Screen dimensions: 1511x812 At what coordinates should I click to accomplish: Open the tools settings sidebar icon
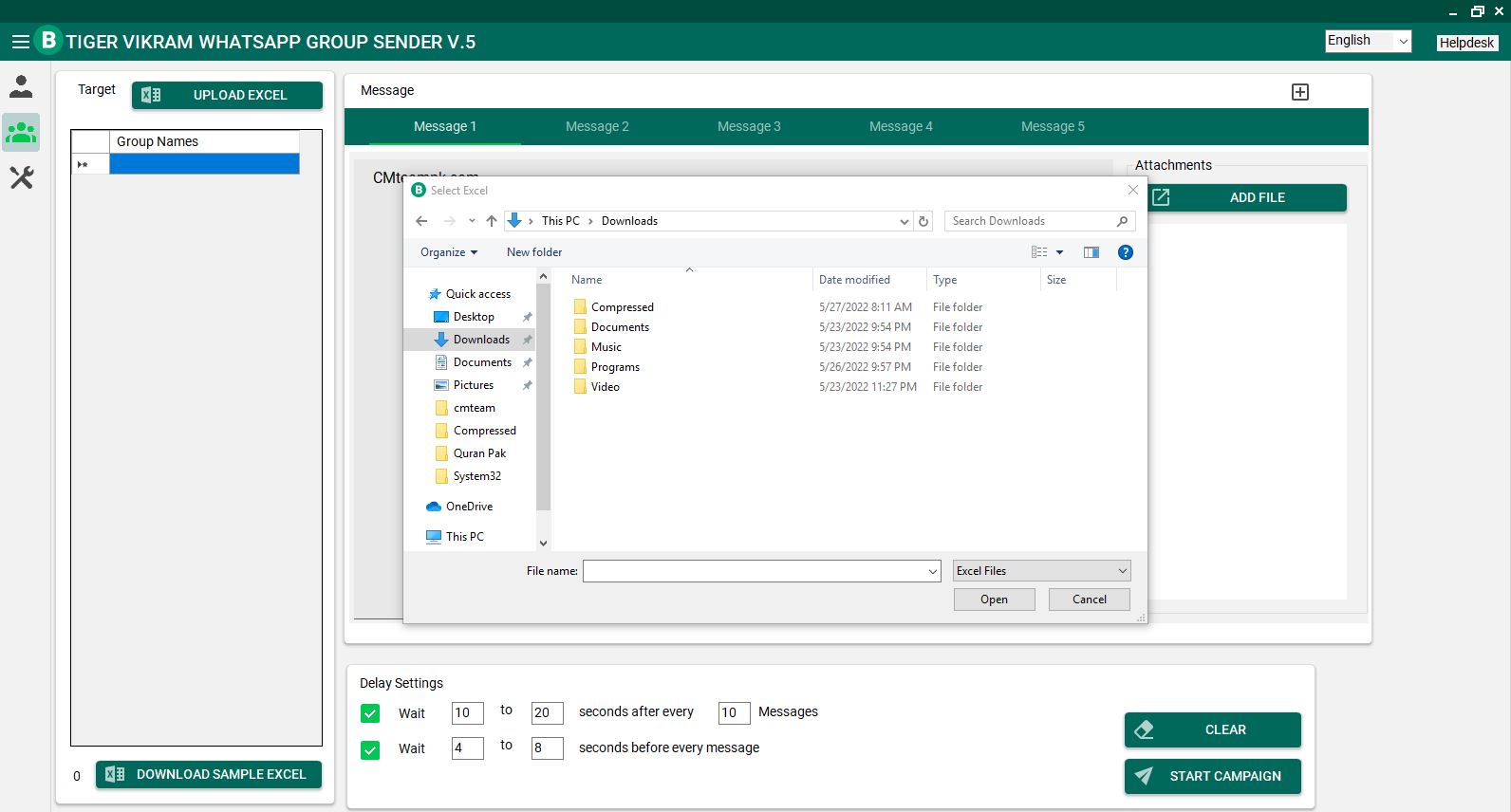(x=21, y=177)
